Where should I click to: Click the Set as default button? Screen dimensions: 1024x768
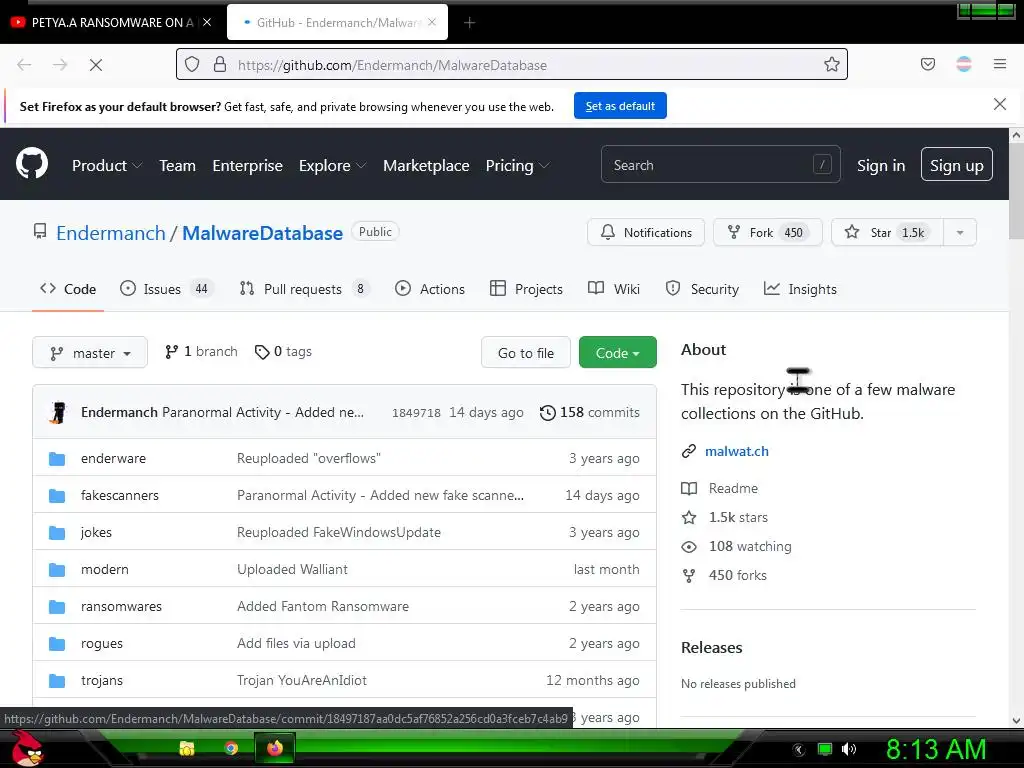(620, 106)
